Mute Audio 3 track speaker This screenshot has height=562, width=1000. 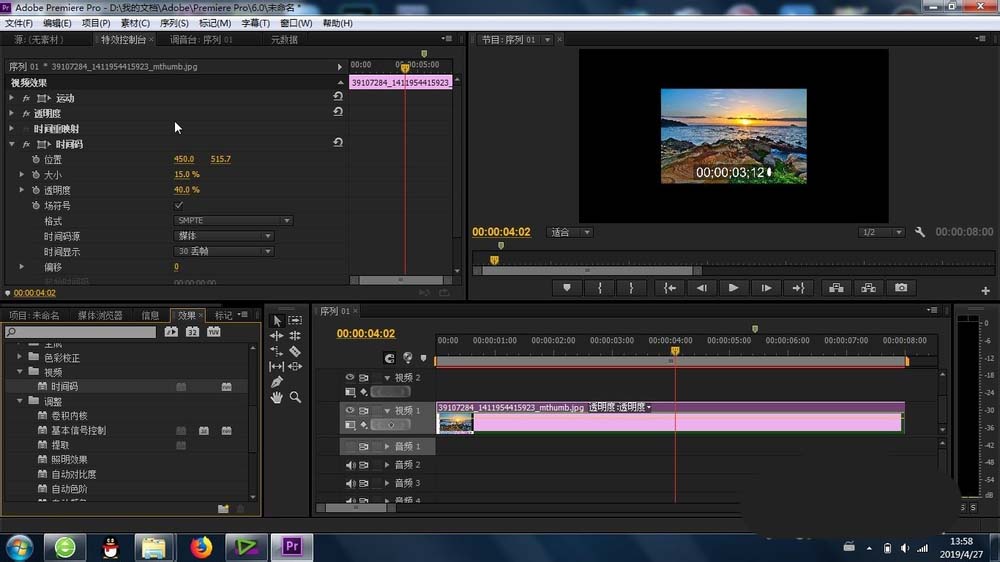click(x=350, y=483)
